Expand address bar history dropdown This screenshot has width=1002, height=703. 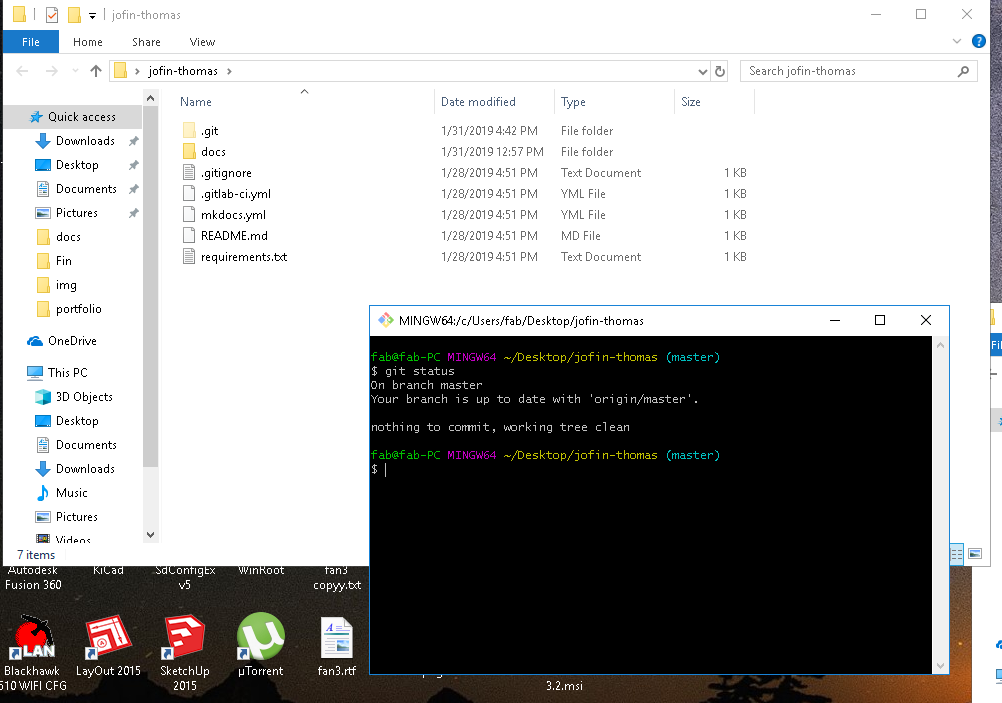[x=702, y=72]
